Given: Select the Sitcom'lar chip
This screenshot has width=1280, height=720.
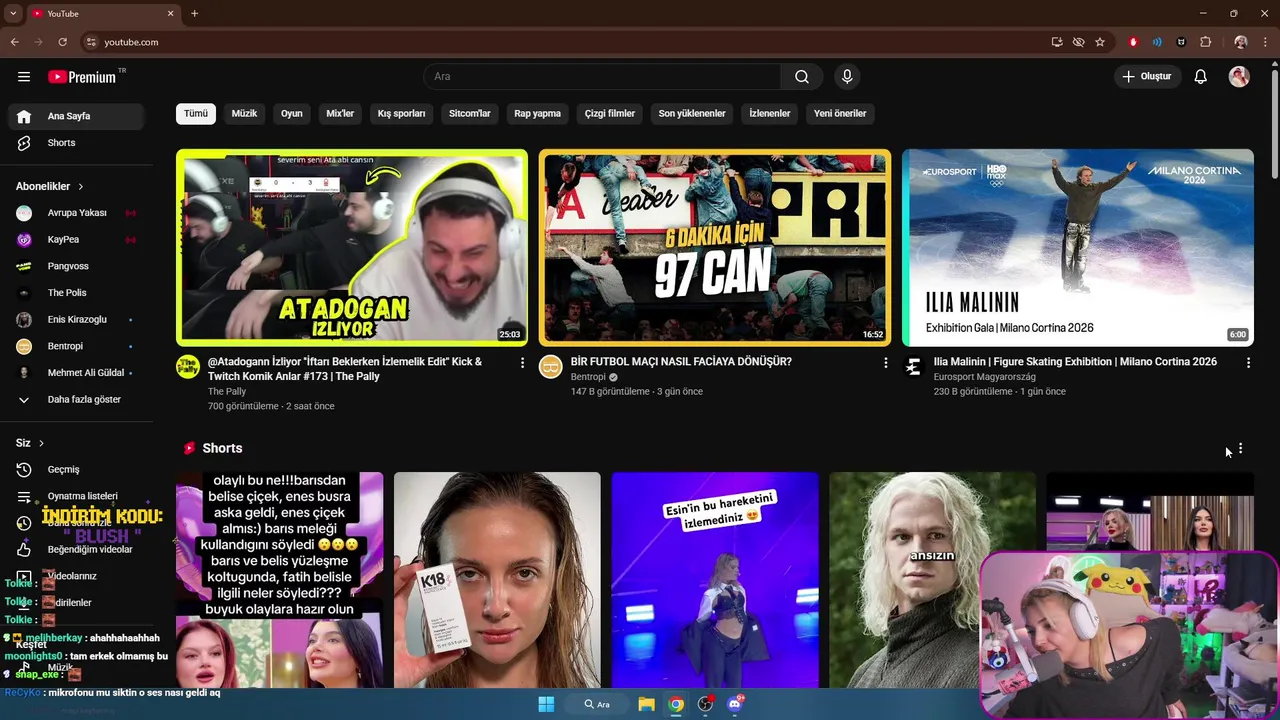Looking at the screenshot, I should tap(470, 114).
